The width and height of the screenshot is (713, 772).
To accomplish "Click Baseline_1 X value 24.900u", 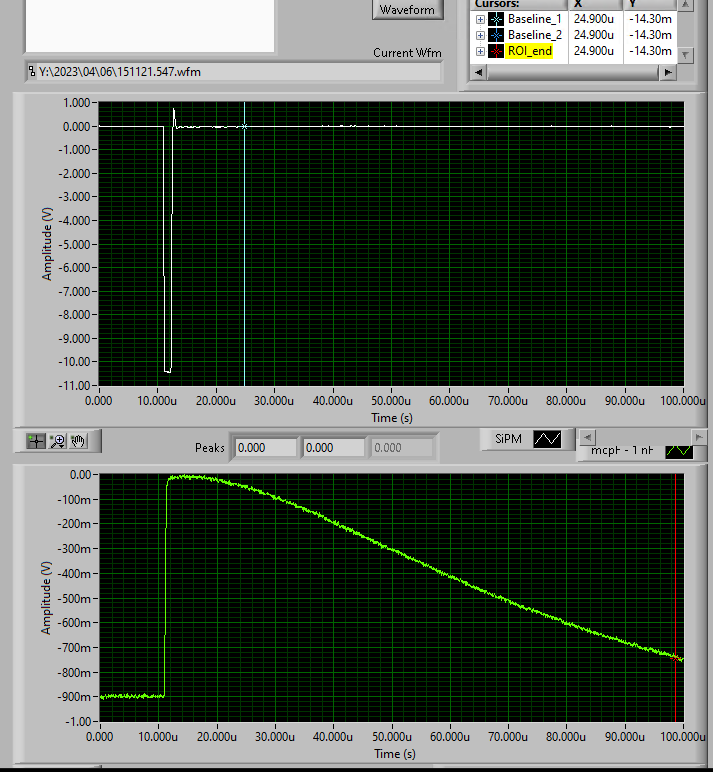I will tap(594, 19).
